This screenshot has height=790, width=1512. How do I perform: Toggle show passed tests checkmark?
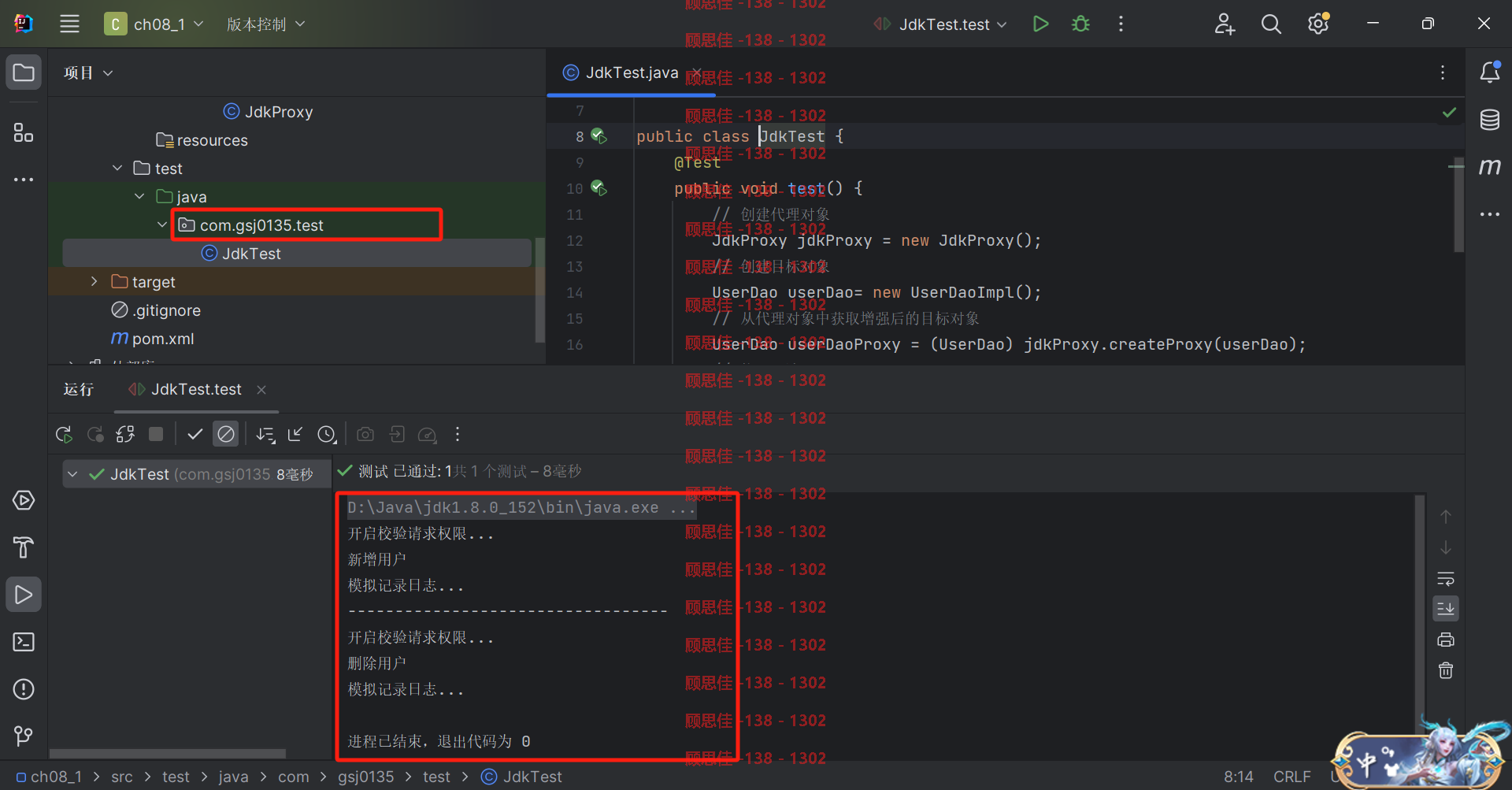(195, 434)
